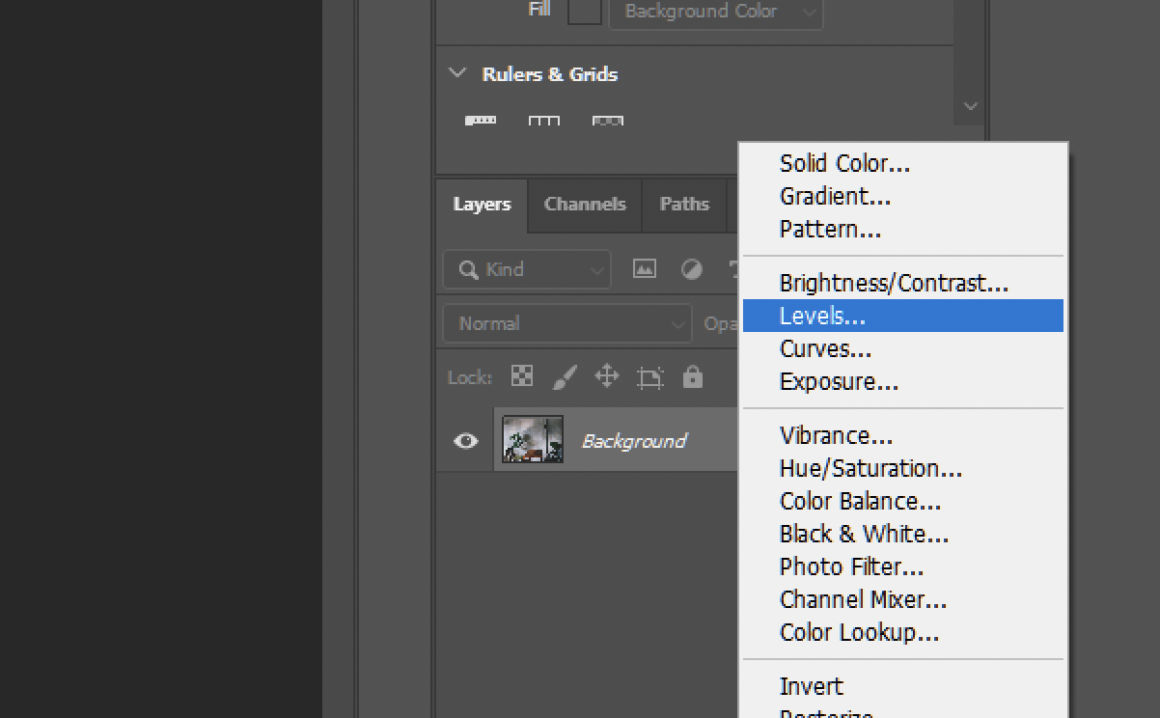Screen dimensions: 1160x718
Task: Click the rulers icon under Rulers & Grids
Action: (481, 120)
